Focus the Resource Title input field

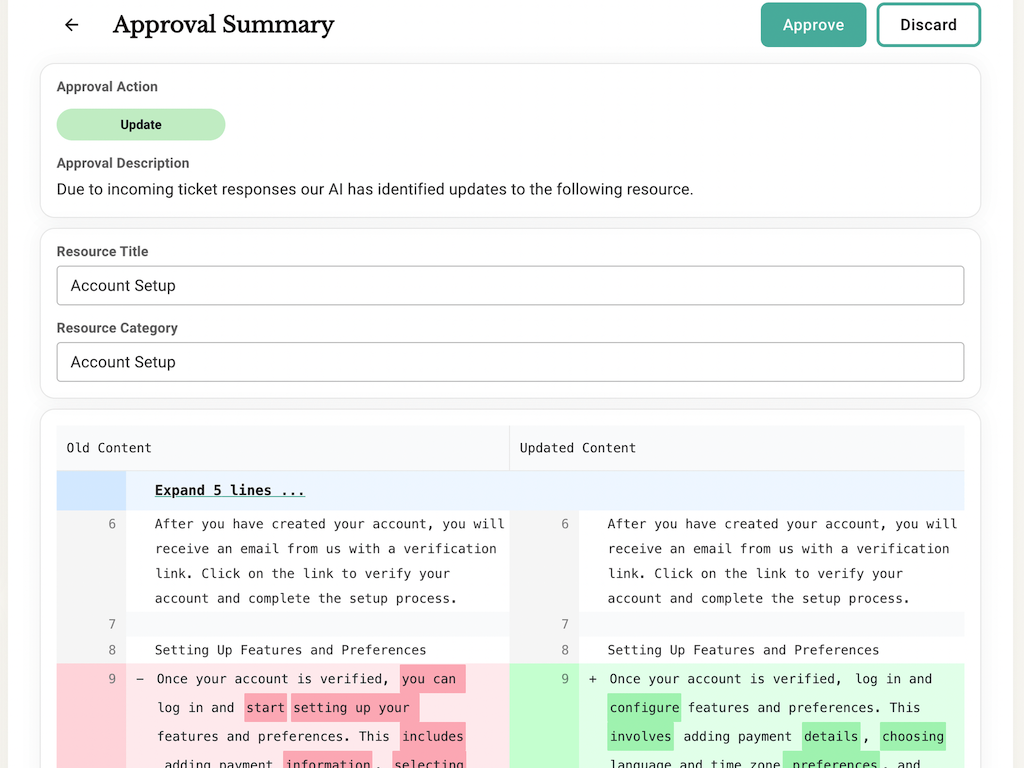click(x=510, y=285)
